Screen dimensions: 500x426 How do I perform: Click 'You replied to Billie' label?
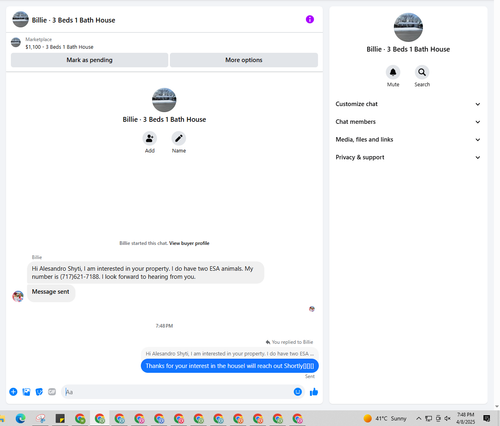(292, 342)
